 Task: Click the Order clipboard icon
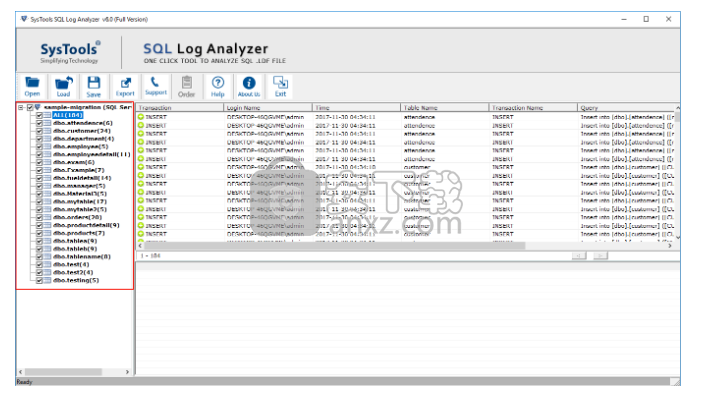(186, 83)
